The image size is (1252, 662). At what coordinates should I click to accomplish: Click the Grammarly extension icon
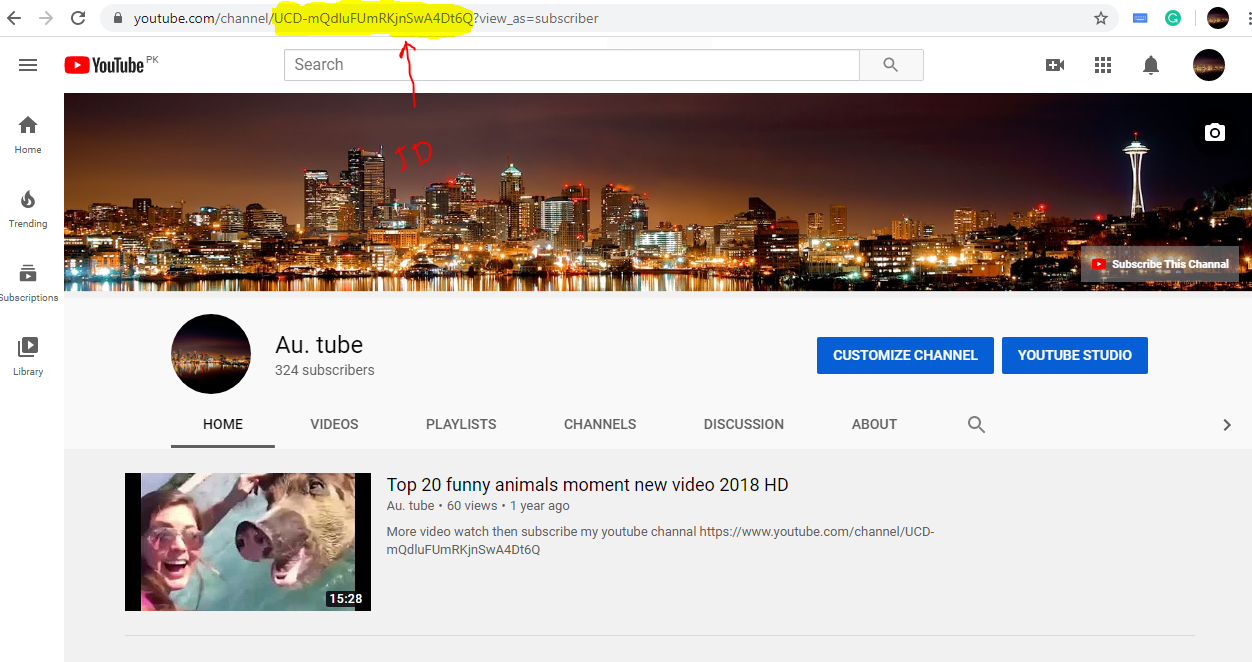pyautogui.click(x=1173, y=17)
